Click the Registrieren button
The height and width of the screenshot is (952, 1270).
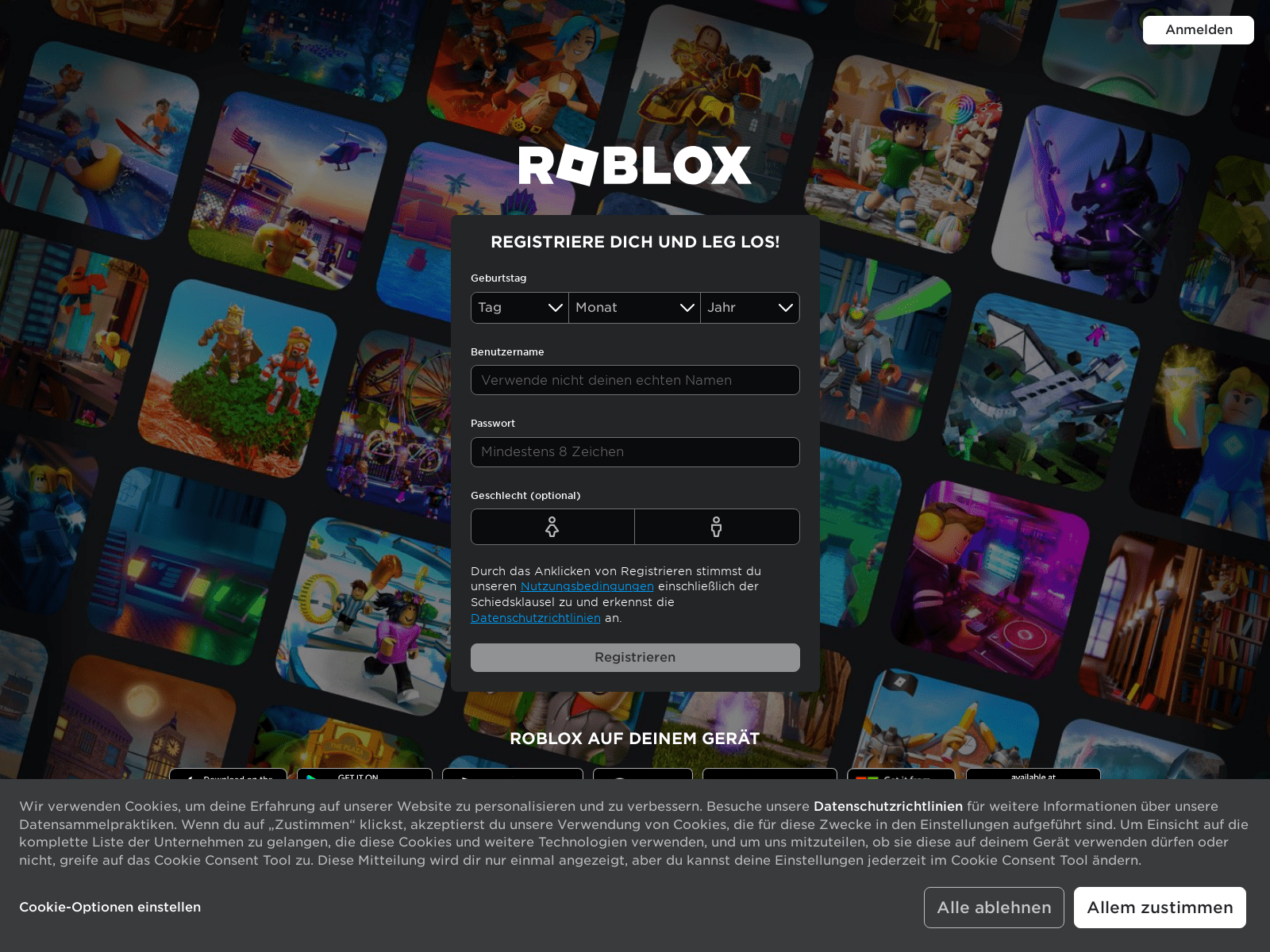635,658
